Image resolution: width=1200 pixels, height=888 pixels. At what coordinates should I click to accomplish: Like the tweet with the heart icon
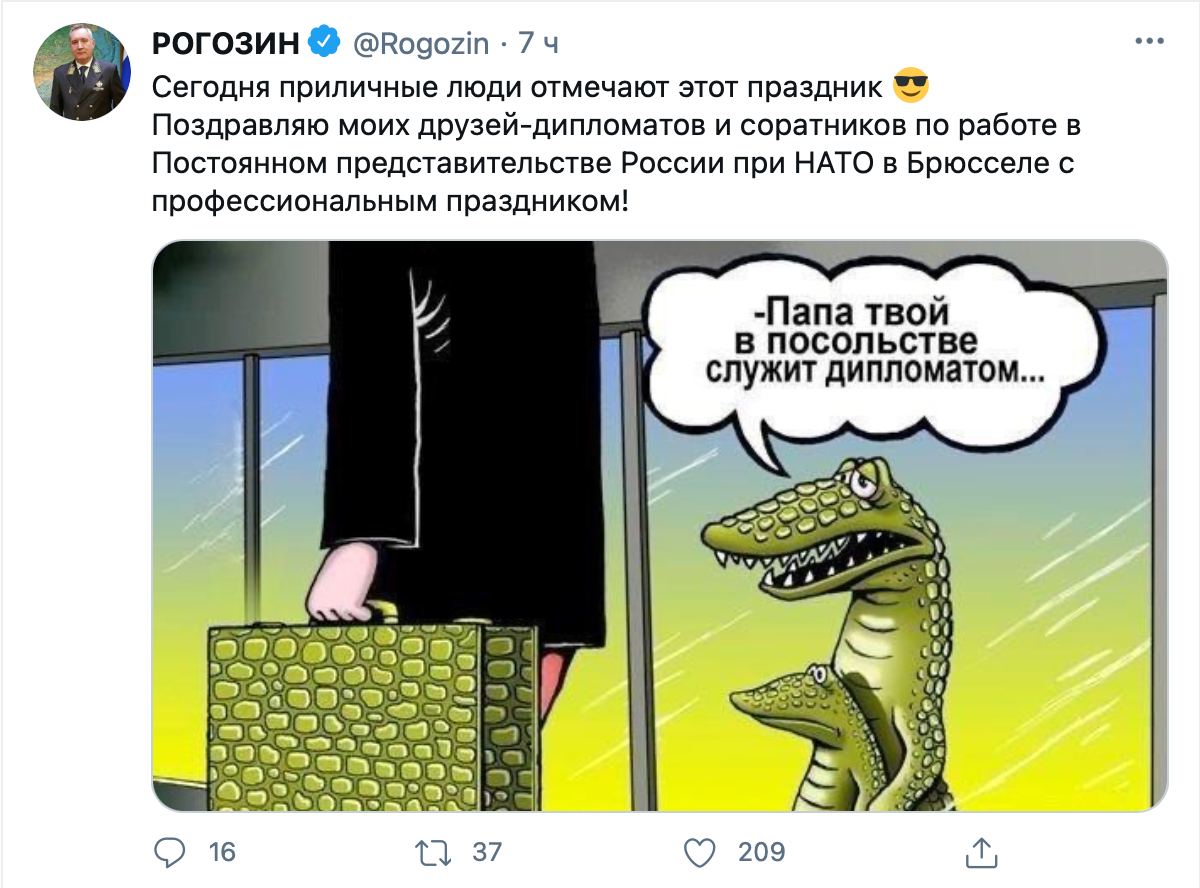click(699, 852)
